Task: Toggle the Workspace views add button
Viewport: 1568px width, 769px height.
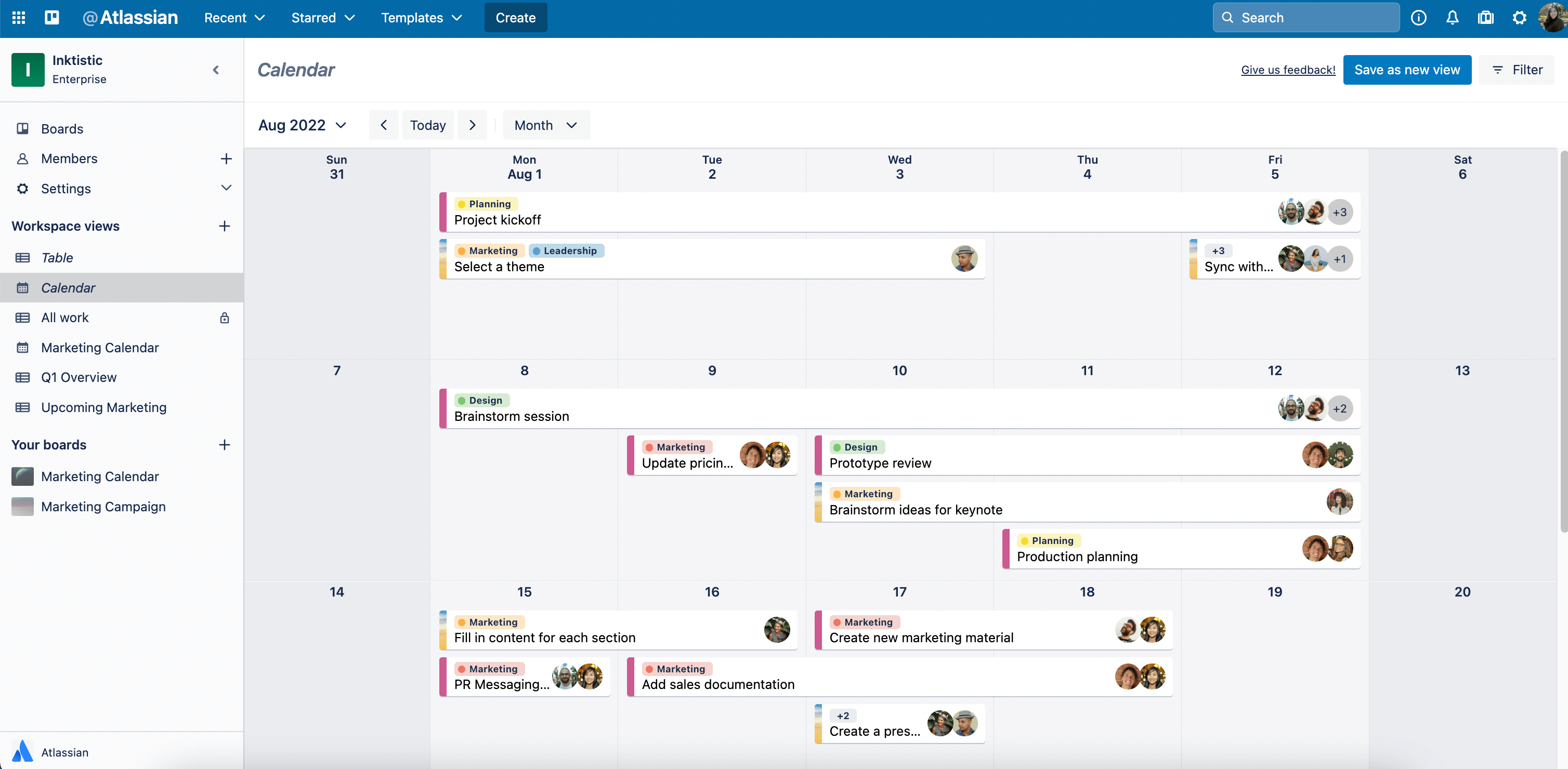Action: click(x=223, y=226)
